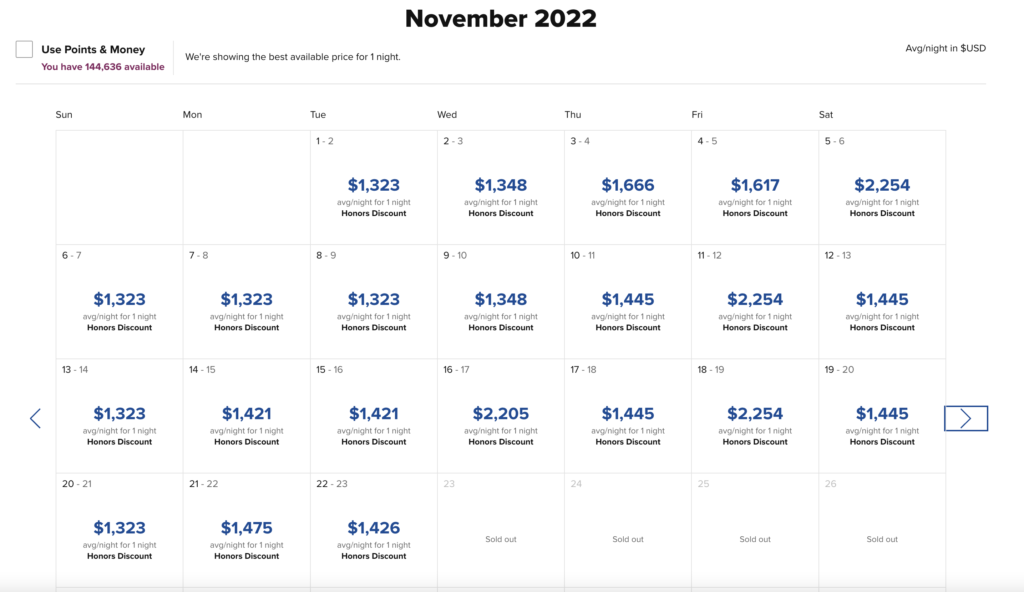Click the November 2022 header
This screenshot has width=1024, height=592.
499,19
